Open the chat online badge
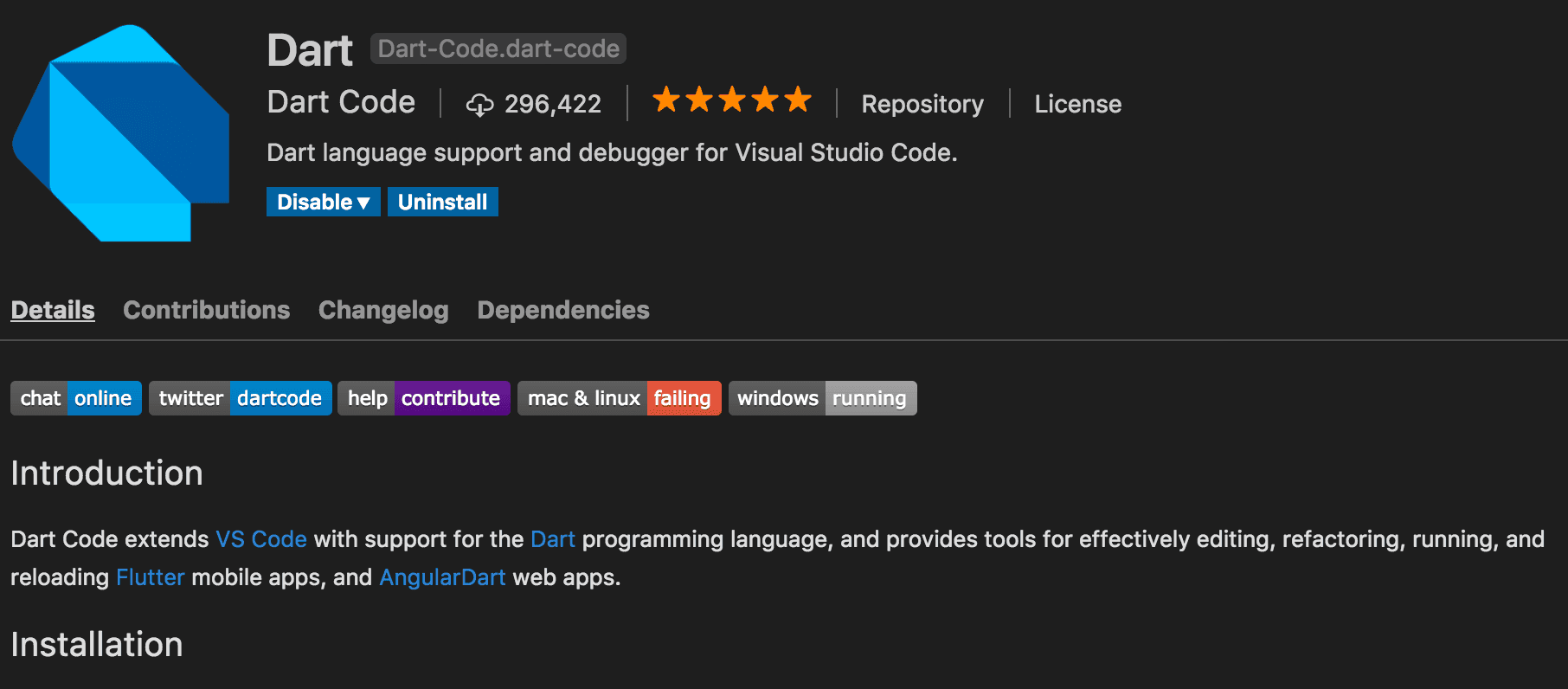Image resolution: width=1568 pixels, height=689 pixels. pyautogui.click(x=76, y=398)
